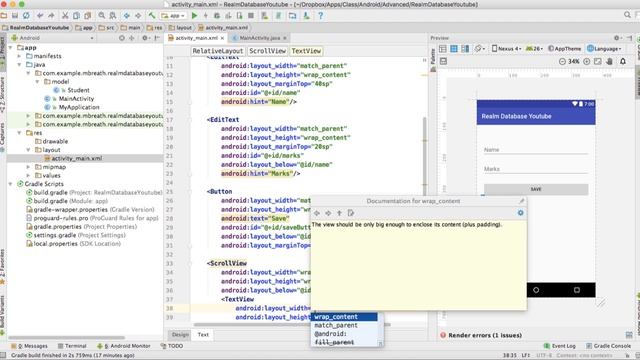
Task: Expand the mipmap folder
Action: click(x=28, y=167)
